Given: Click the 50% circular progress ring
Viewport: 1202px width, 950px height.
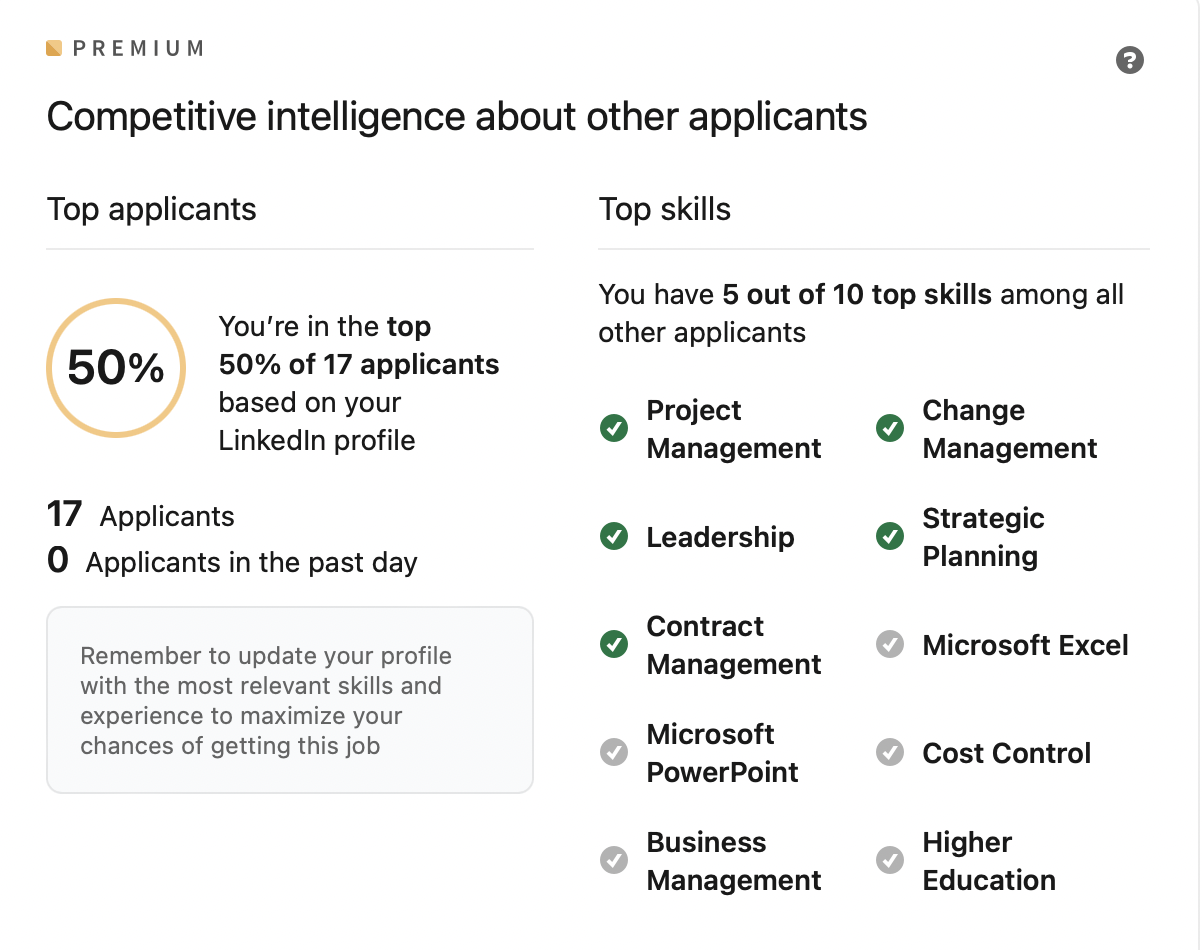Looking at the screenshot, I should pos(116,368).
